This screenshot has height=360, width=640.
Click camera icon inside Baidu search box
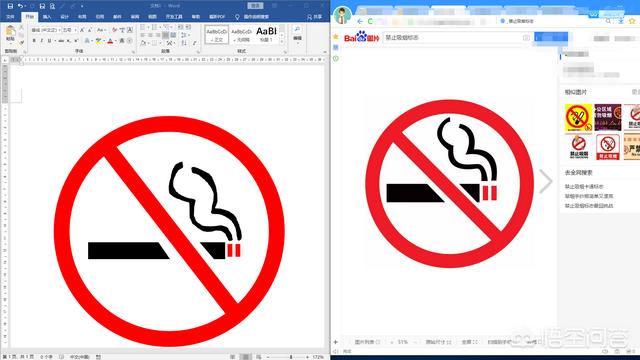(x=526, y=38)
